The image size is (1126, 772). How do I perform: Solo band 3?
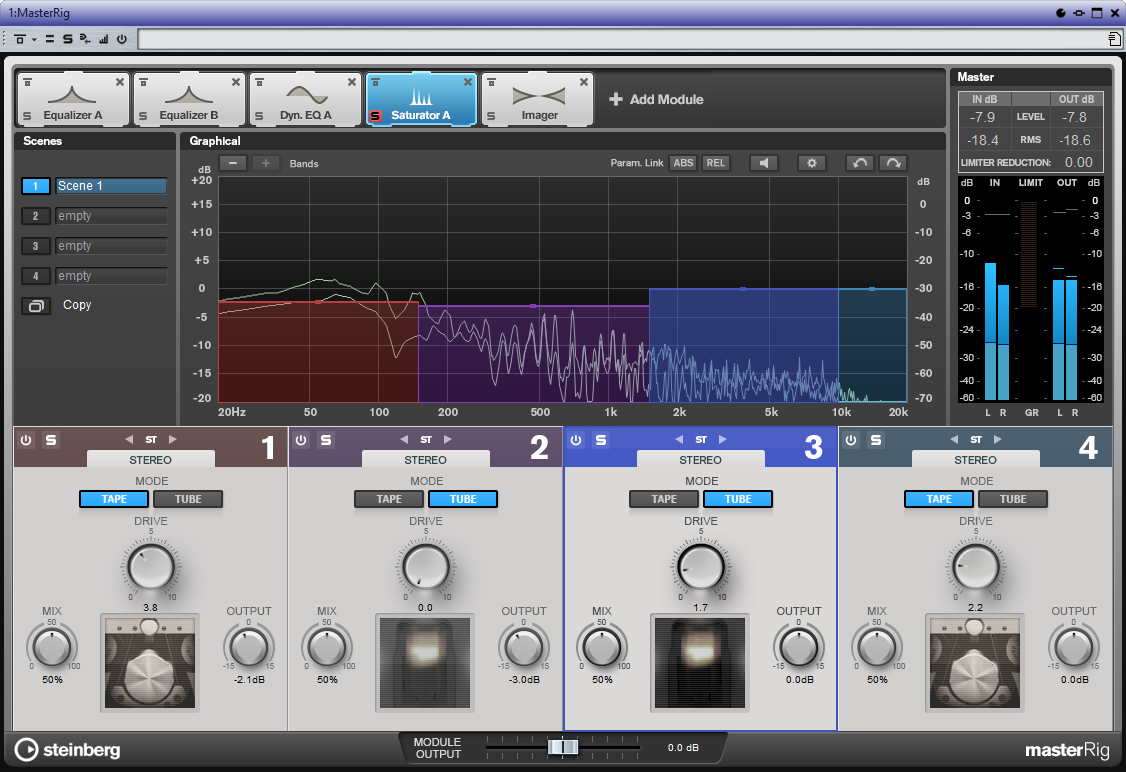[600, 440]
